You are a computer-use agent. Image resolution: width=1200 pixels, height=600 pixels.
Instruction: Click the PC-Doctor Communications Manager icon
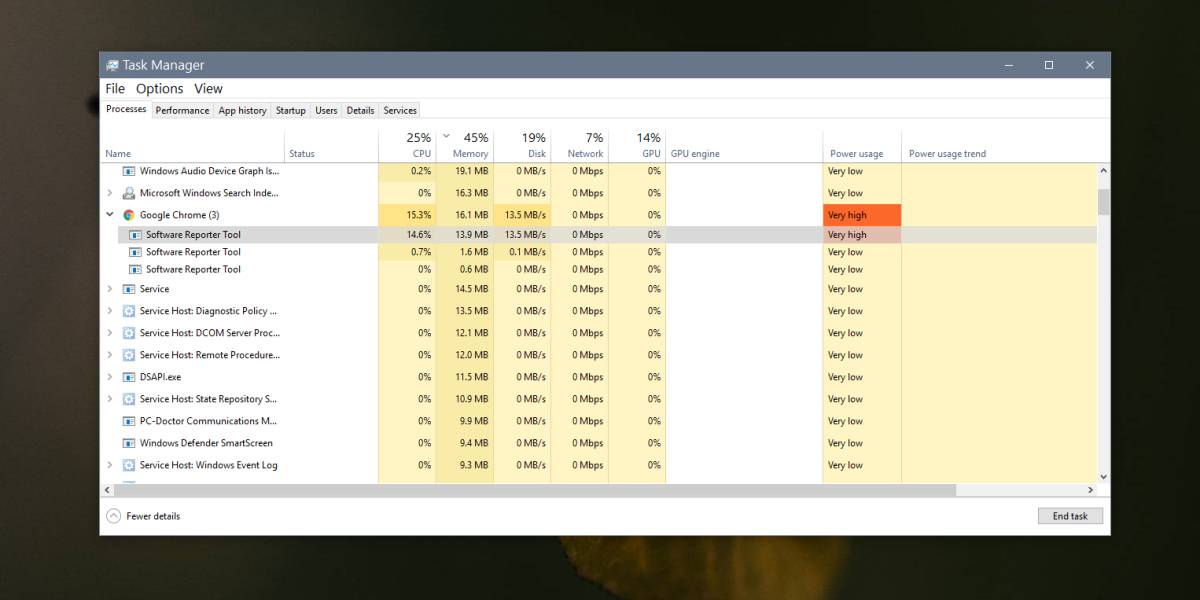click(129, 421)
